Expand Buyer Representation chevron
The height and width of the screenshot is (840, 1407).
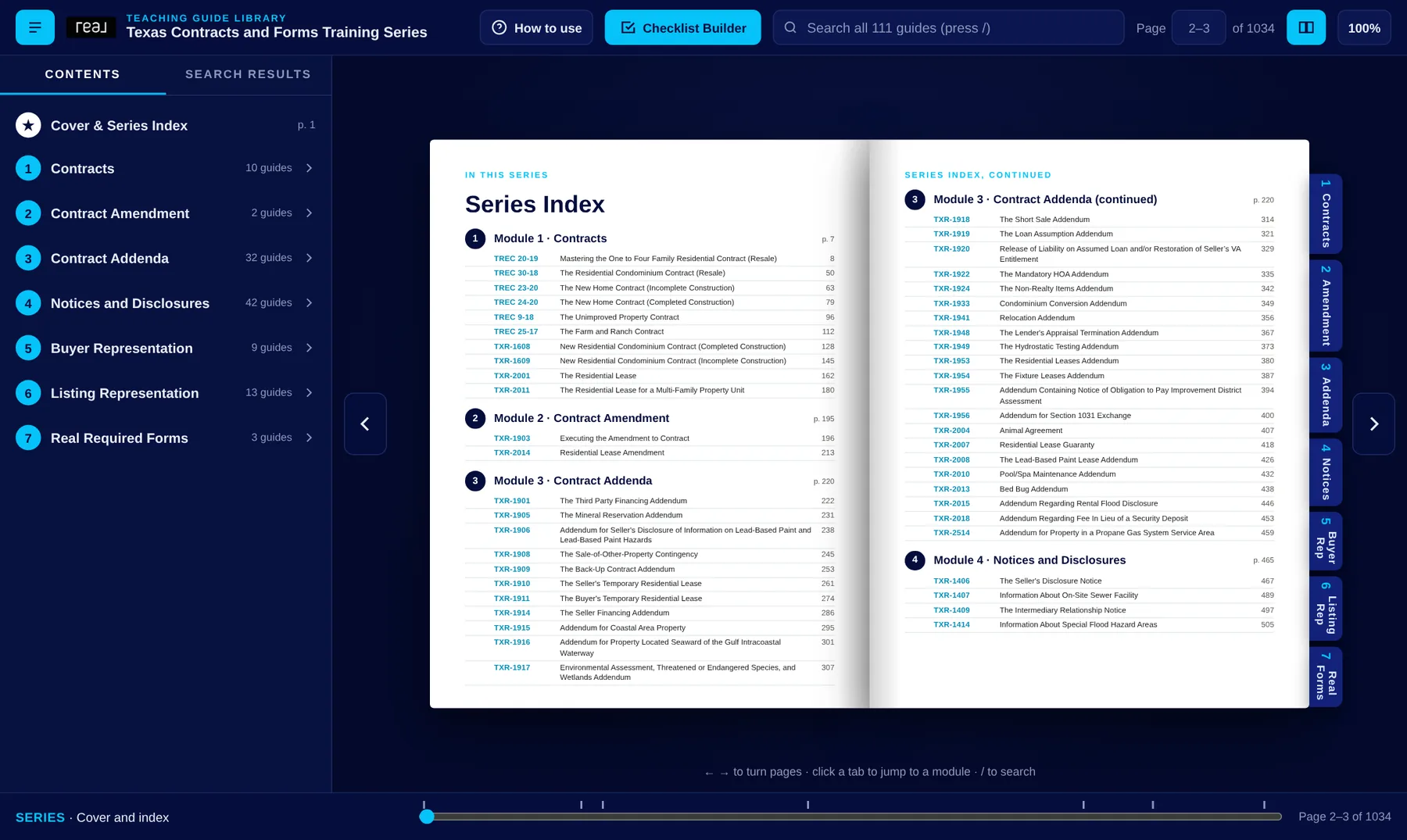(310, 348)
